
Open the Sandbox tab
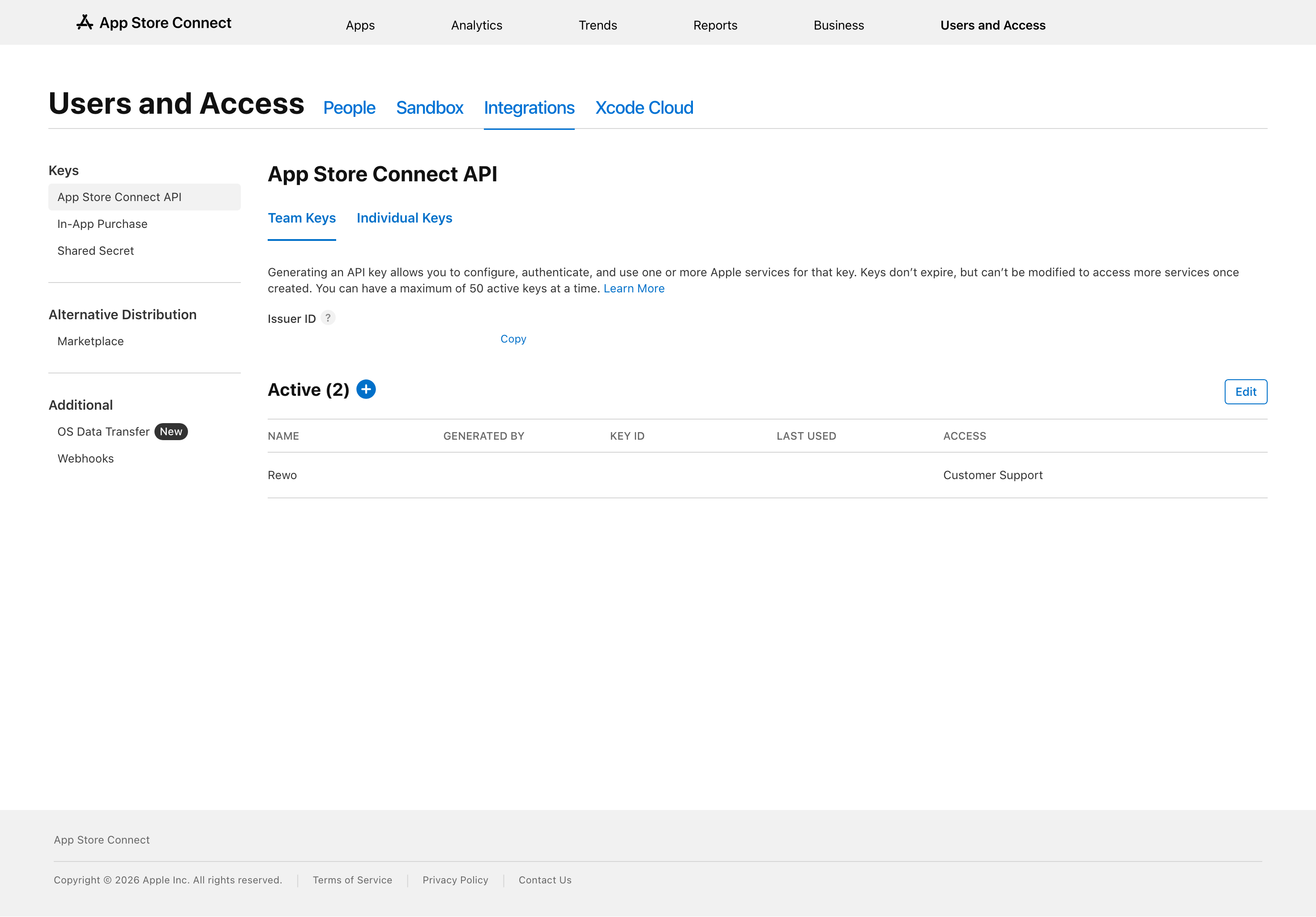coord(429,108)
